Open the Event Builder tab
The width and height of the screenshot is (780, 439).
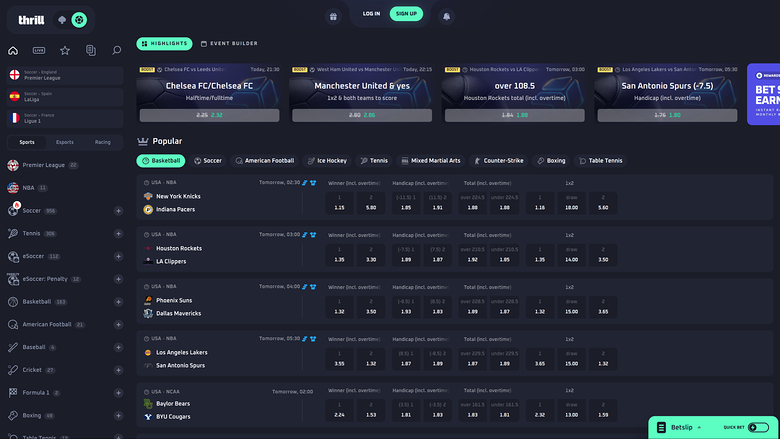click(229, 44)
